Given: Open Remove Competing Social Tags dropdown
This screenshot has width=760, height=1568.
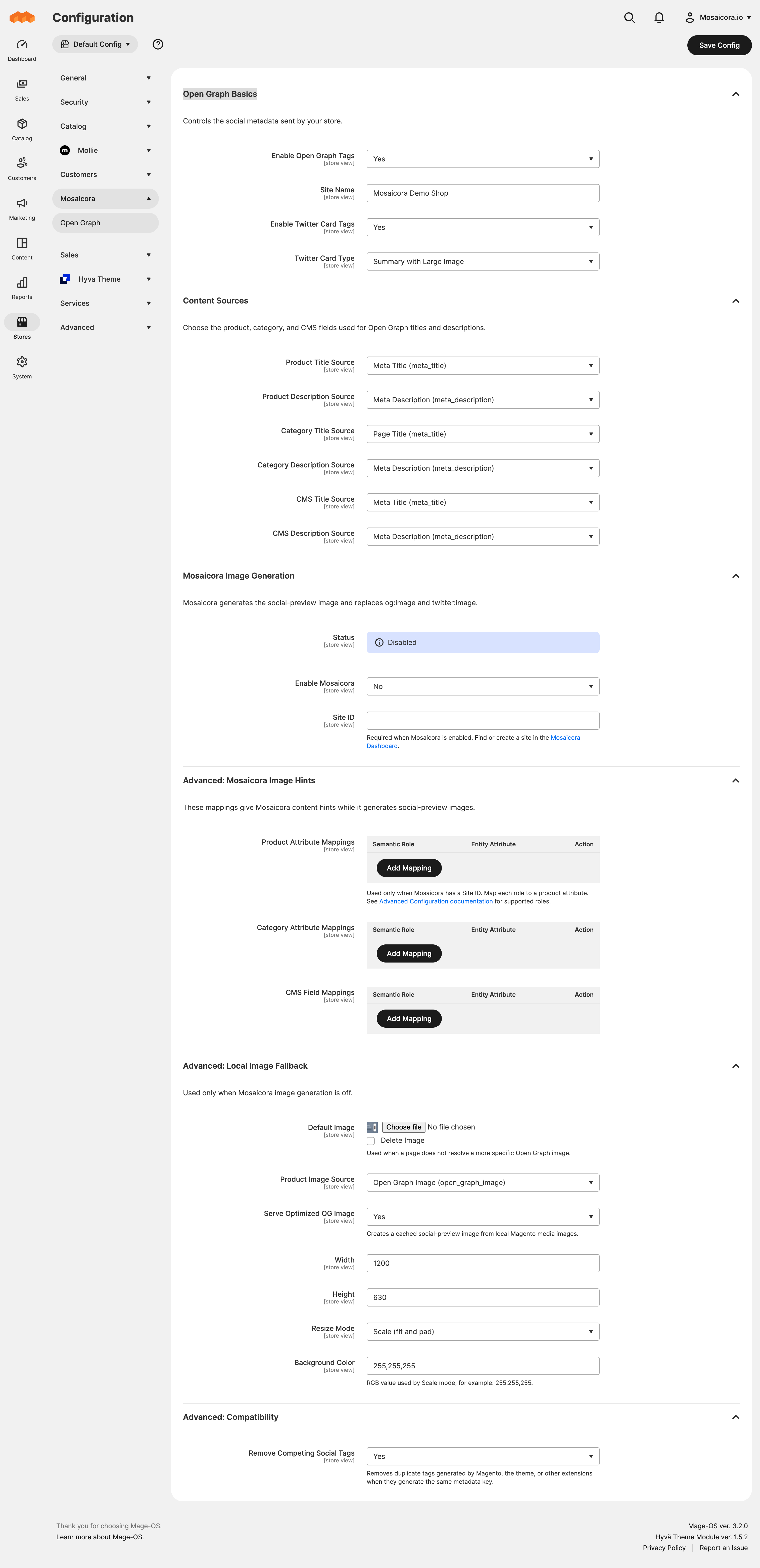Looking at the screenshot, I should [483, 1456].
